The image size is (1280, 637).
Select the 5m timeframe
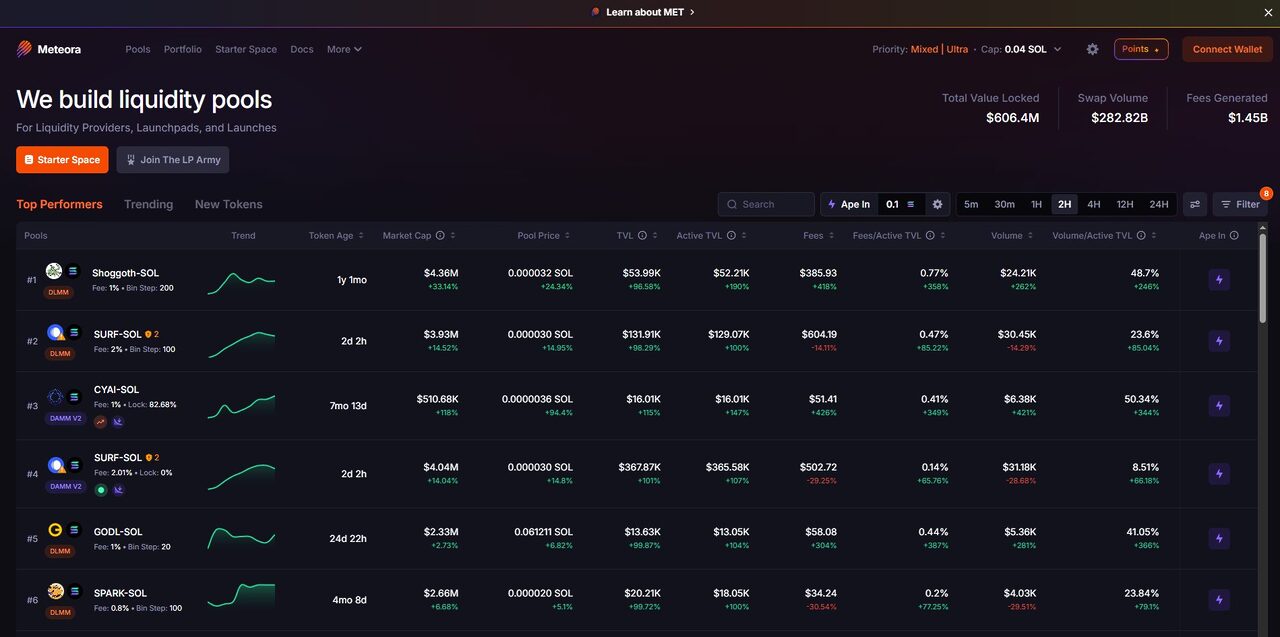971,204
